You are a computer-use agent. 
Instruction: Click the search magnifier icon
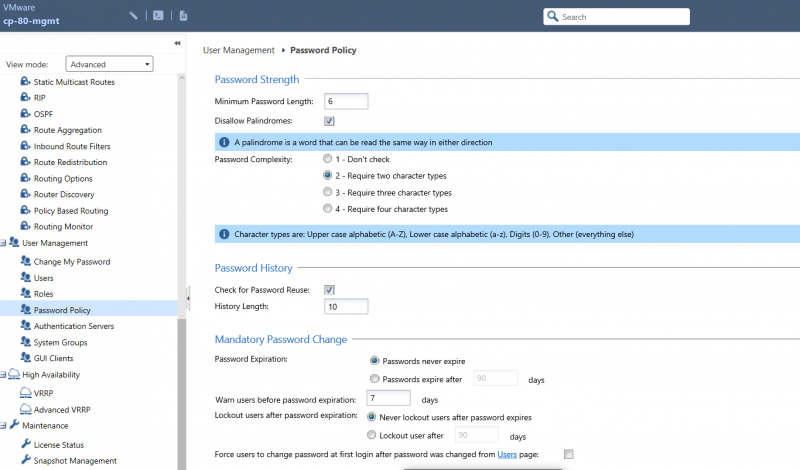[x=553, y=16]
